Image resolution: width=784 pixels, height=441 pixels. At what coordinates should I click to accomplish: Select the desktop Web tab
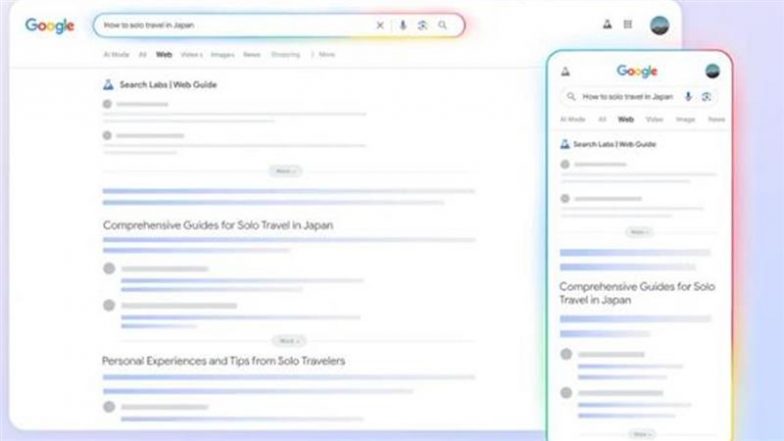(164, 54)
